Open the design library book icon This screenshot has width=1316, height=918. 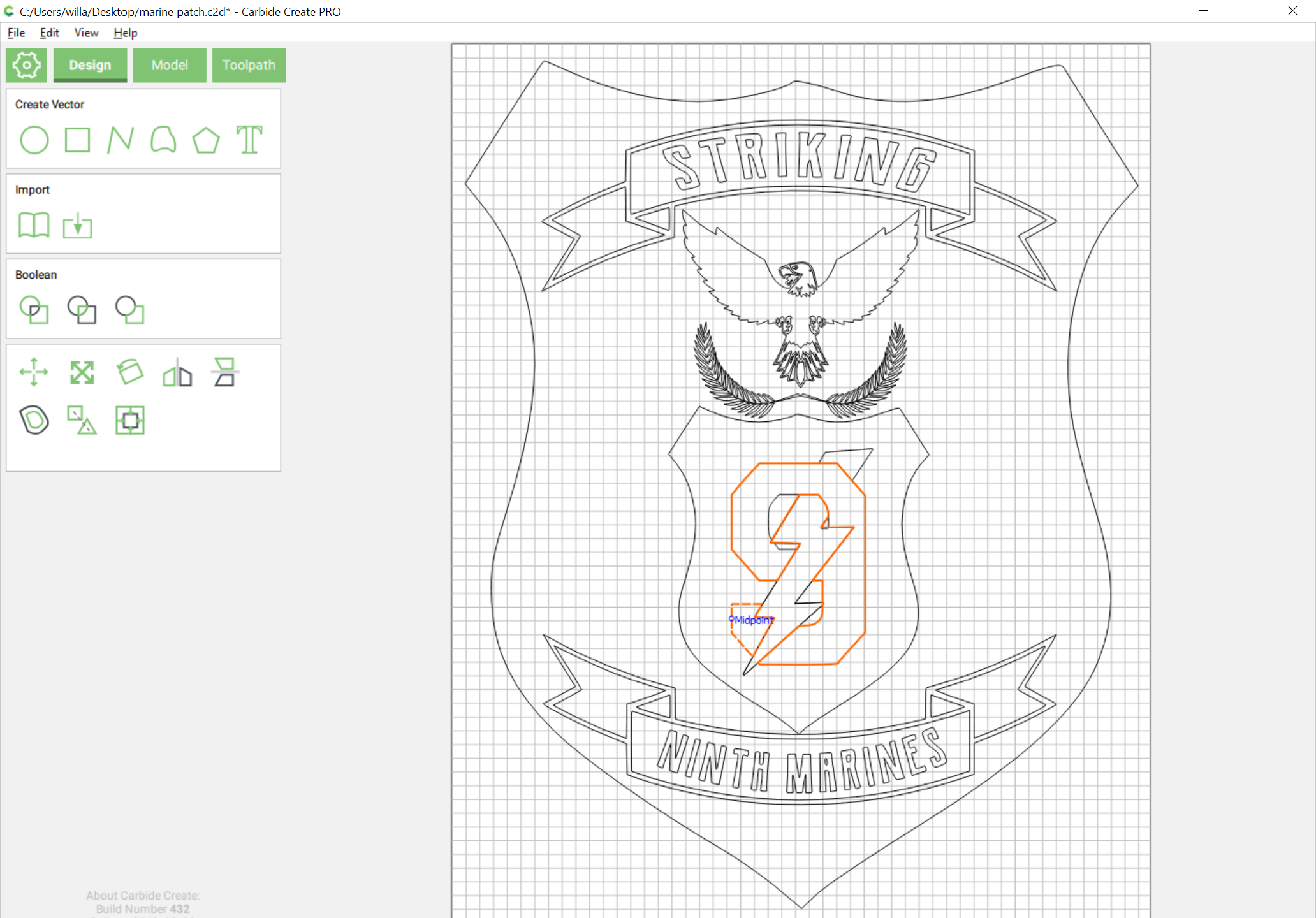pos(34,226)
